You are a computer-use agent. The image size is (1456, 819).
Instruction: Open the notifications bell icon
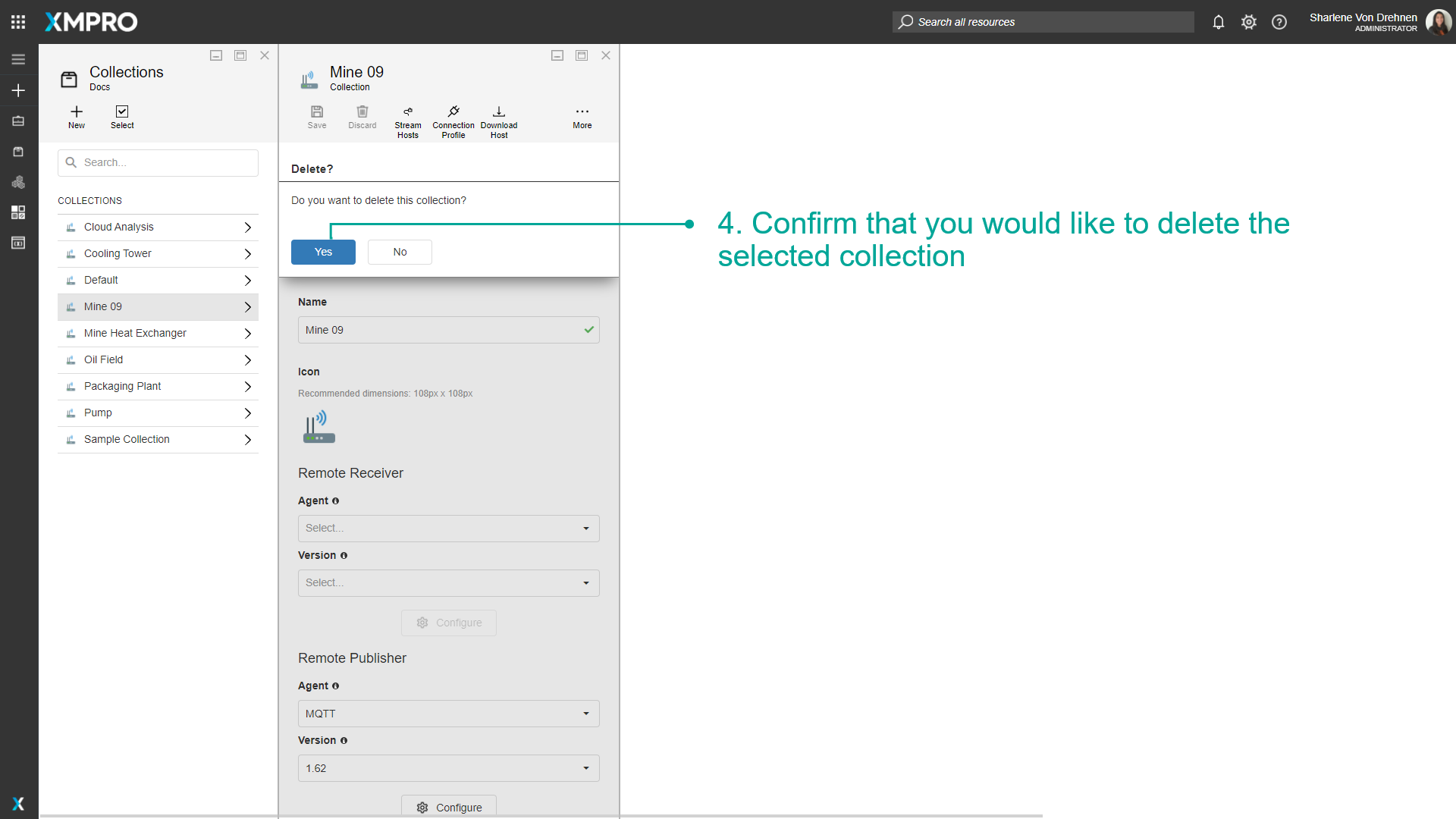pos(1219,22)
